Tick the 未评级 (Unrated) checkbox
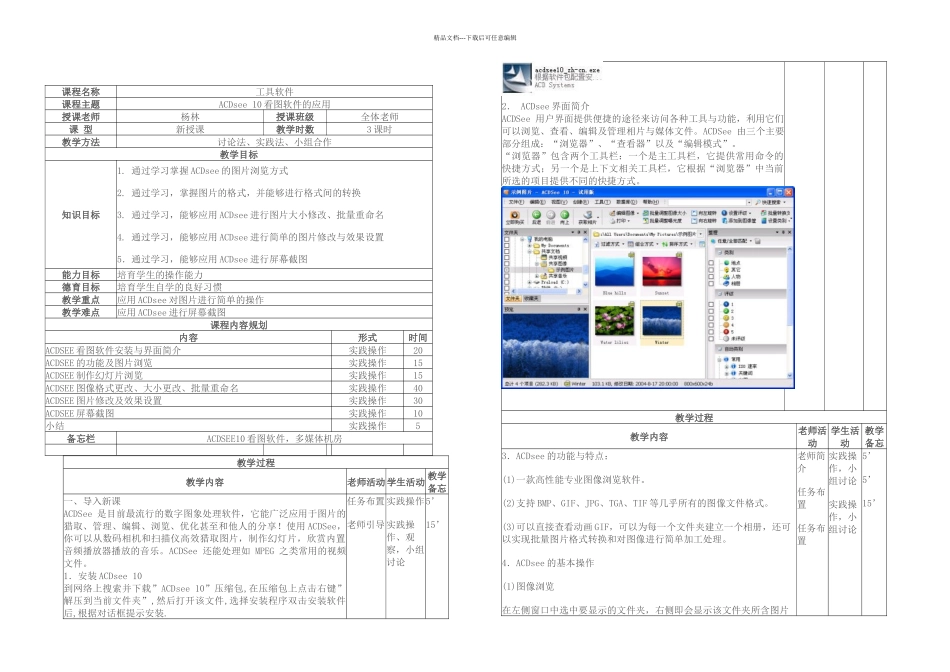The image size is (950, 672). [711, 339]
